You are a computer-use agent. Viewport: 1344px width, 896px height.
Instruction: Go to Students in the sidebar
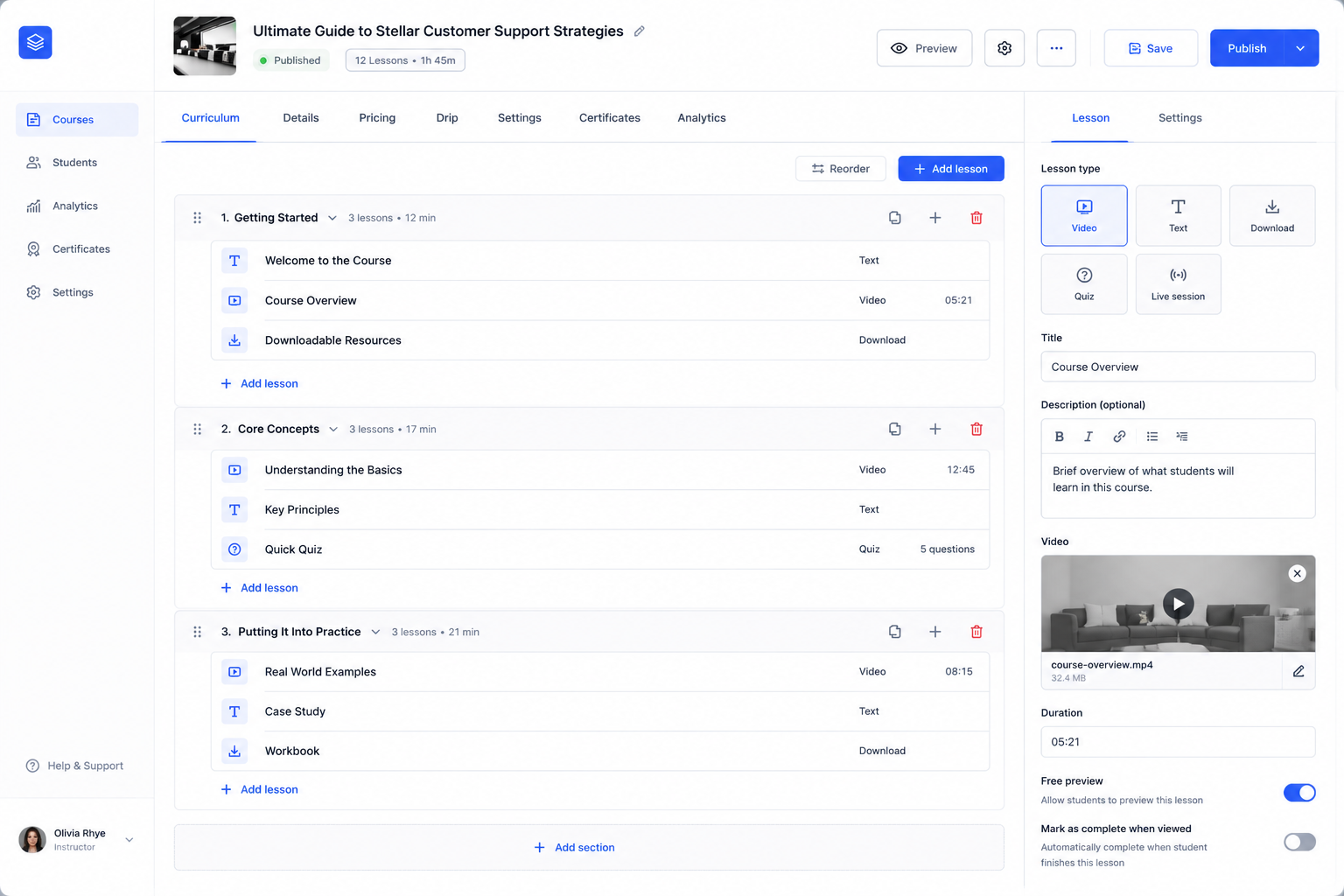click(x=77, y=163)
